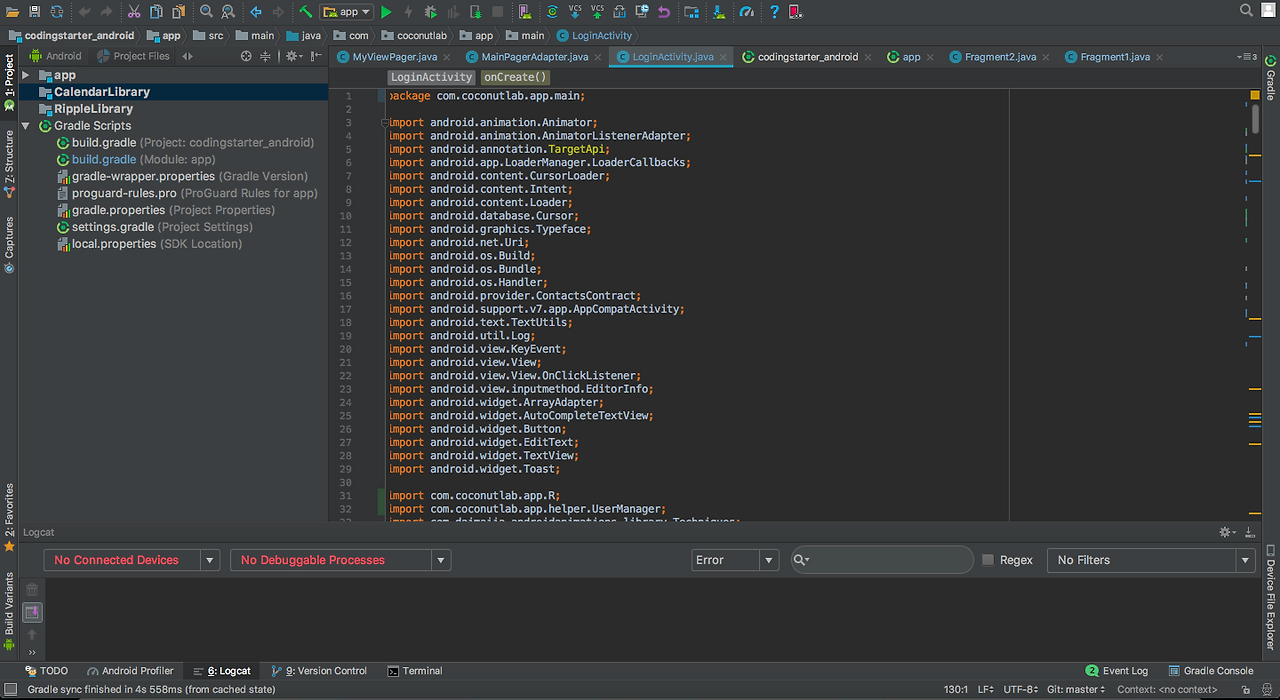1280x700 pixels.
Task: Click the Debug app bug icon
Action: [430, 12]
